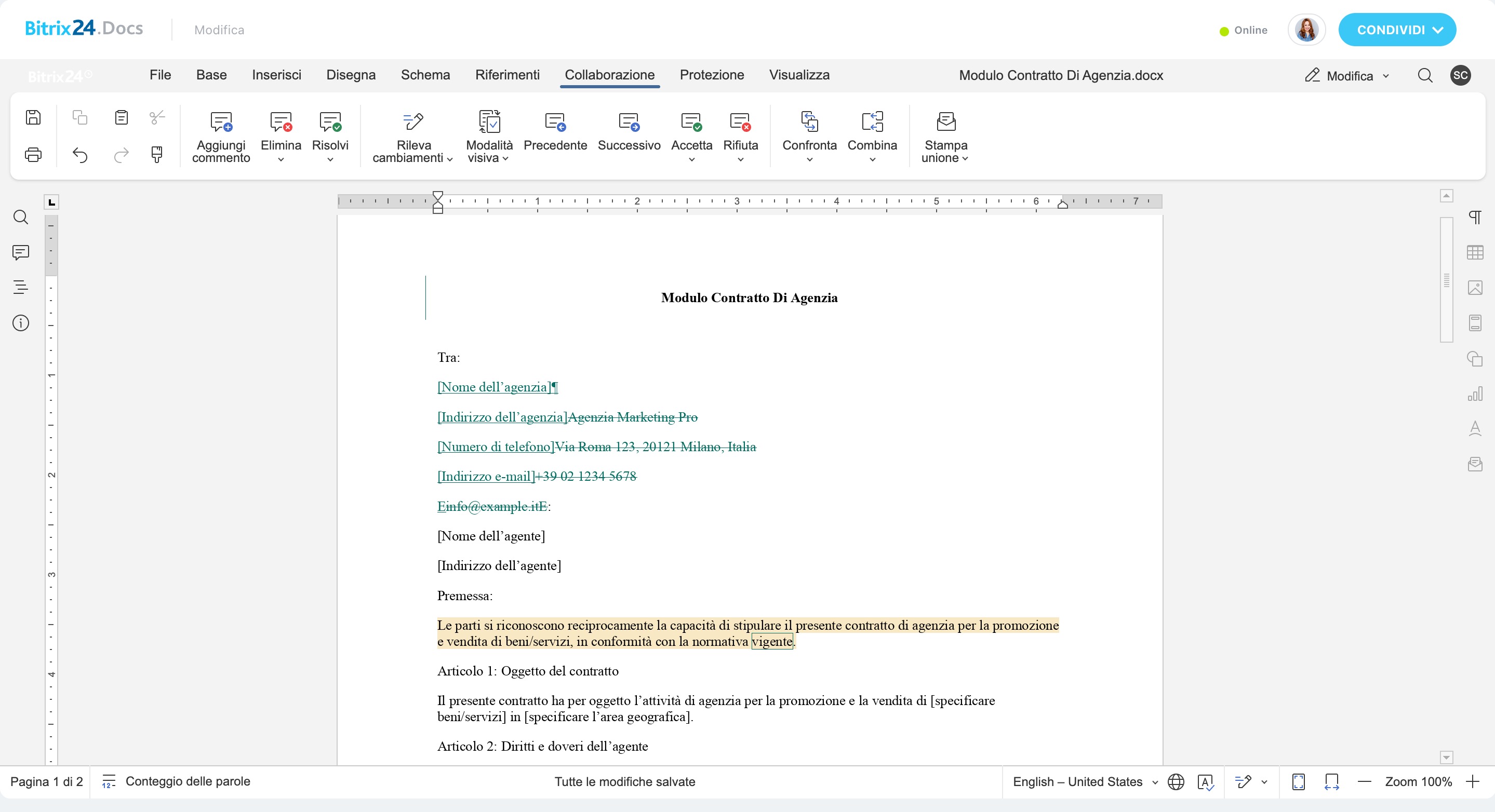
Task: Toggle spell checking in status bar
Action: click(1205, 782)
